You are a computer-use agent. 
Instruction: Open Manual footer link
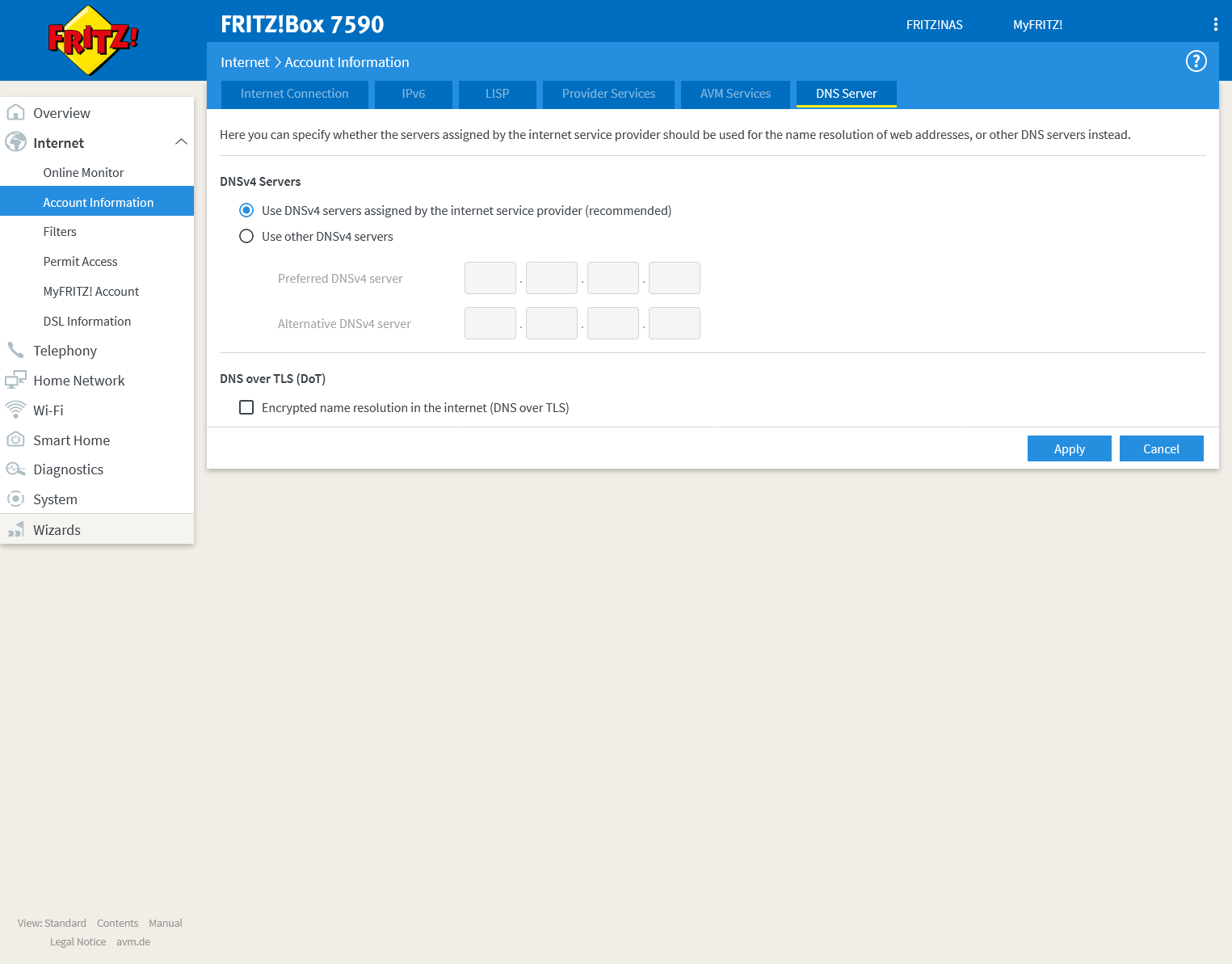166,923
